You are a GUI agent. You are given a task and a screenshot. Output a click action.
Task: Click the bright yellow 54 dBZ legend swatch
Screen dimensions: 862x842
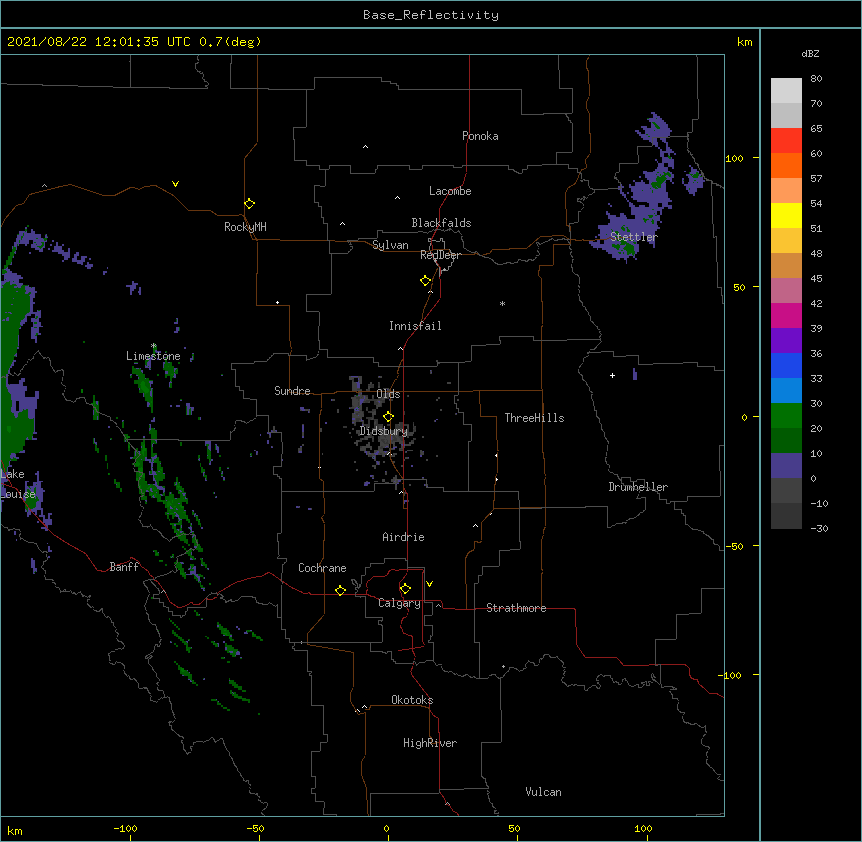[x=786, y=215]
